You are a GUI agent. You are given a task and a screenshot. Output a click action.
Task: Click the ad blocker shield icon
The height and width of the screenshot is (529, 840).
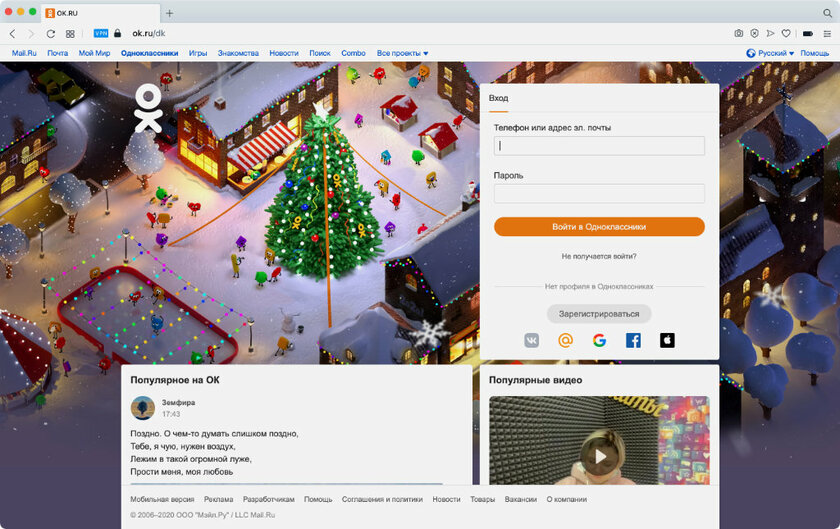tap(754, 33)
